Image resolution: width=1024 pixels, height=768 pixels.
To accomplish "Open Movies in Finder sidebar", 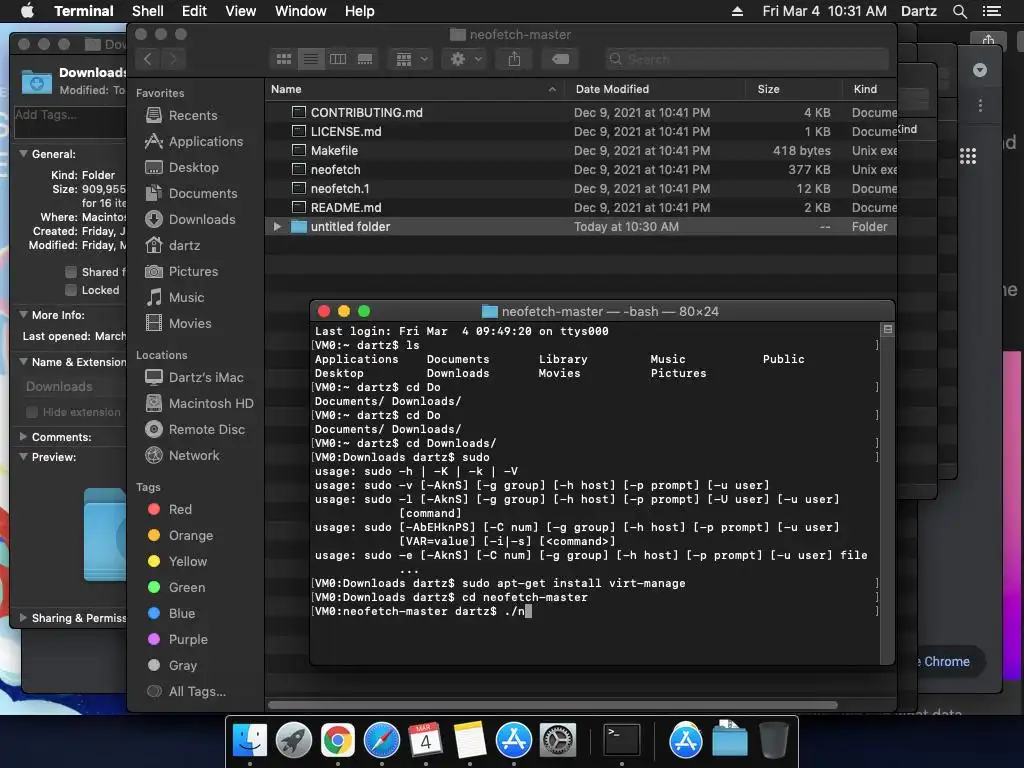I will (x=178, y=324).
